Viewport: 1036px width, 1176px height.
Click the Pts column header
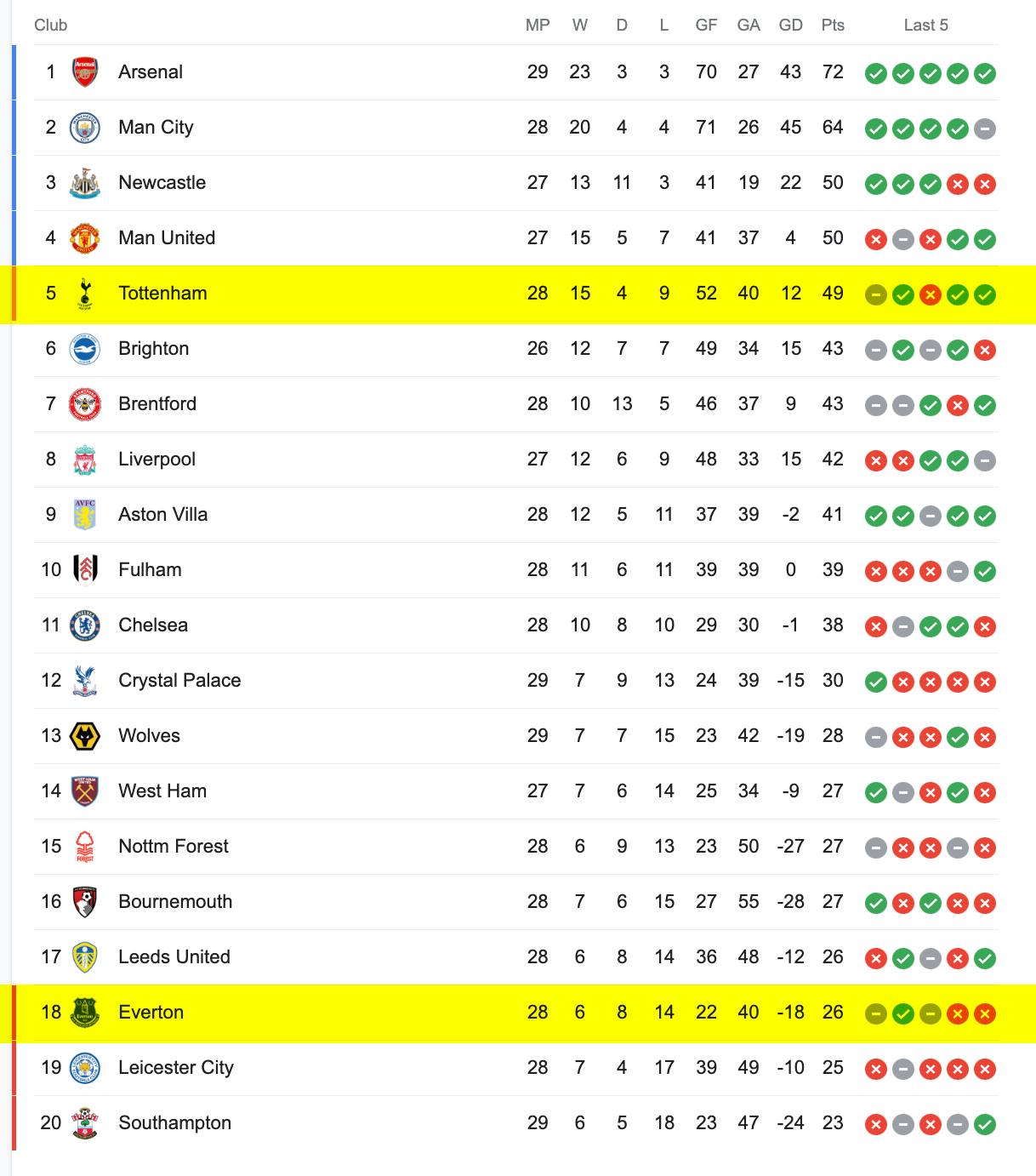point(833,25)
